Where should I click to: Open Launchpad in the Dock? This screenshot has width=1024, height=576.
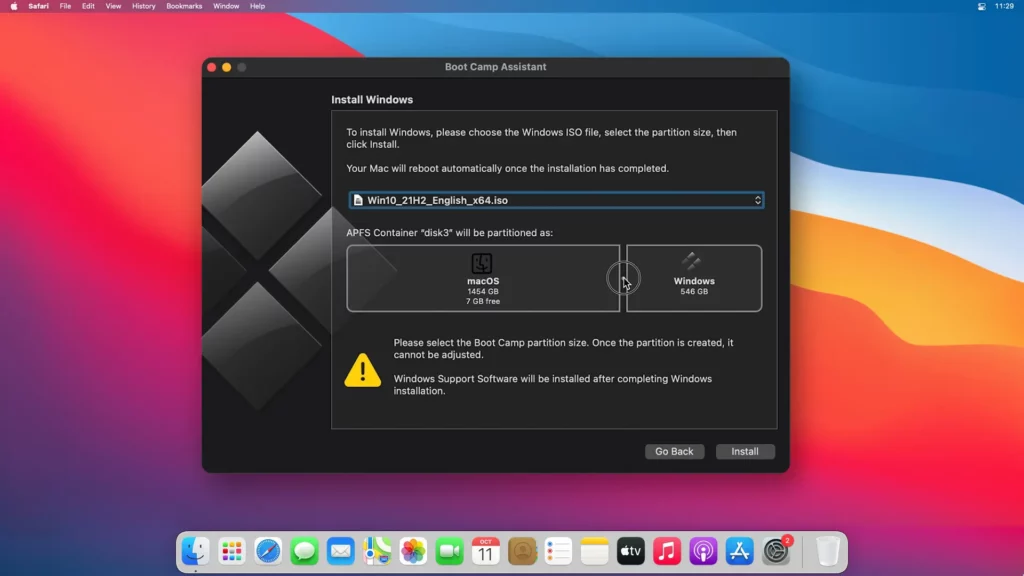[x=232, y=552]
